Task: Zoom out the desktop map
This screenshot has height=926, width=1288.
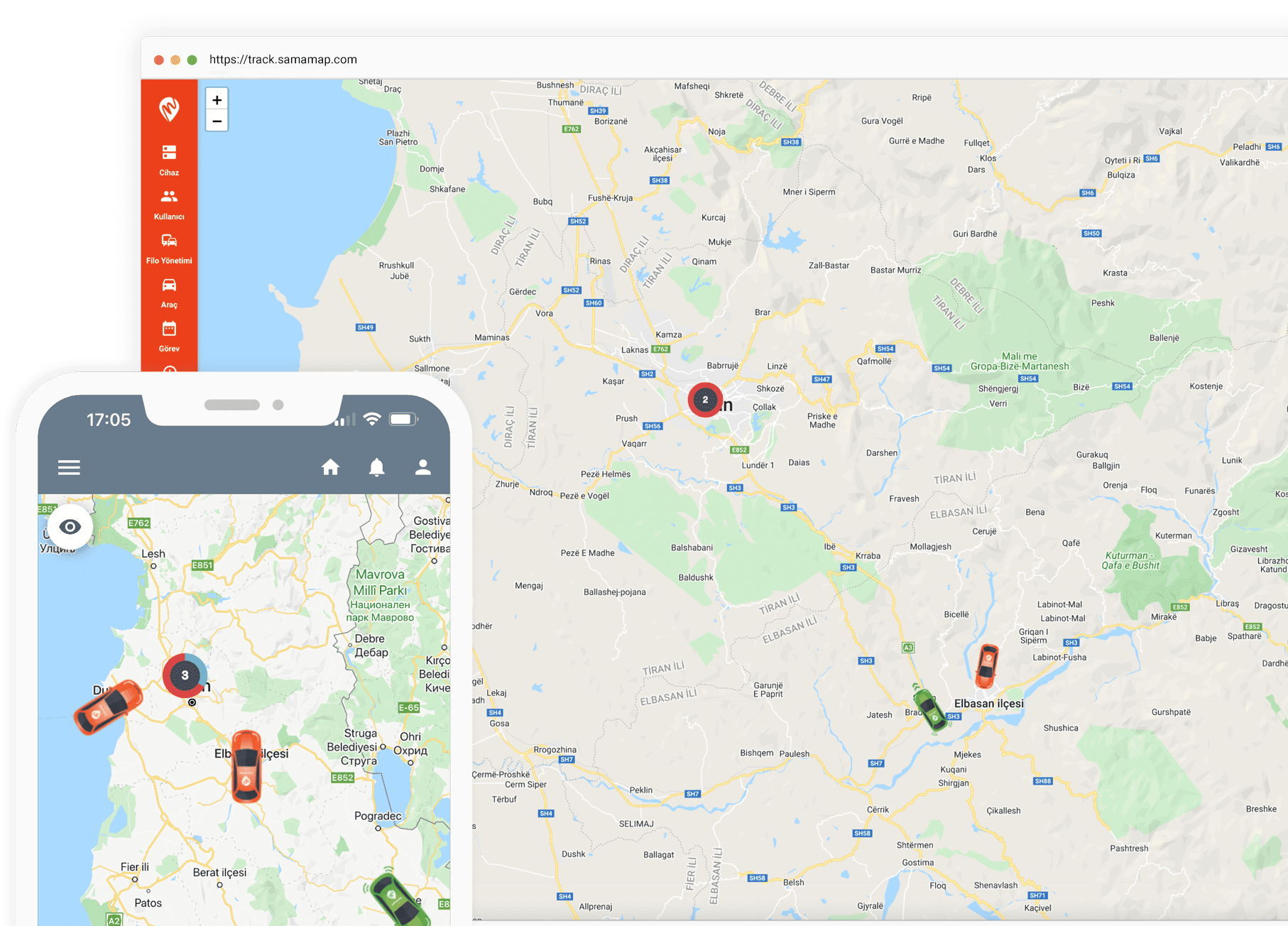Action: pos(217,121)
